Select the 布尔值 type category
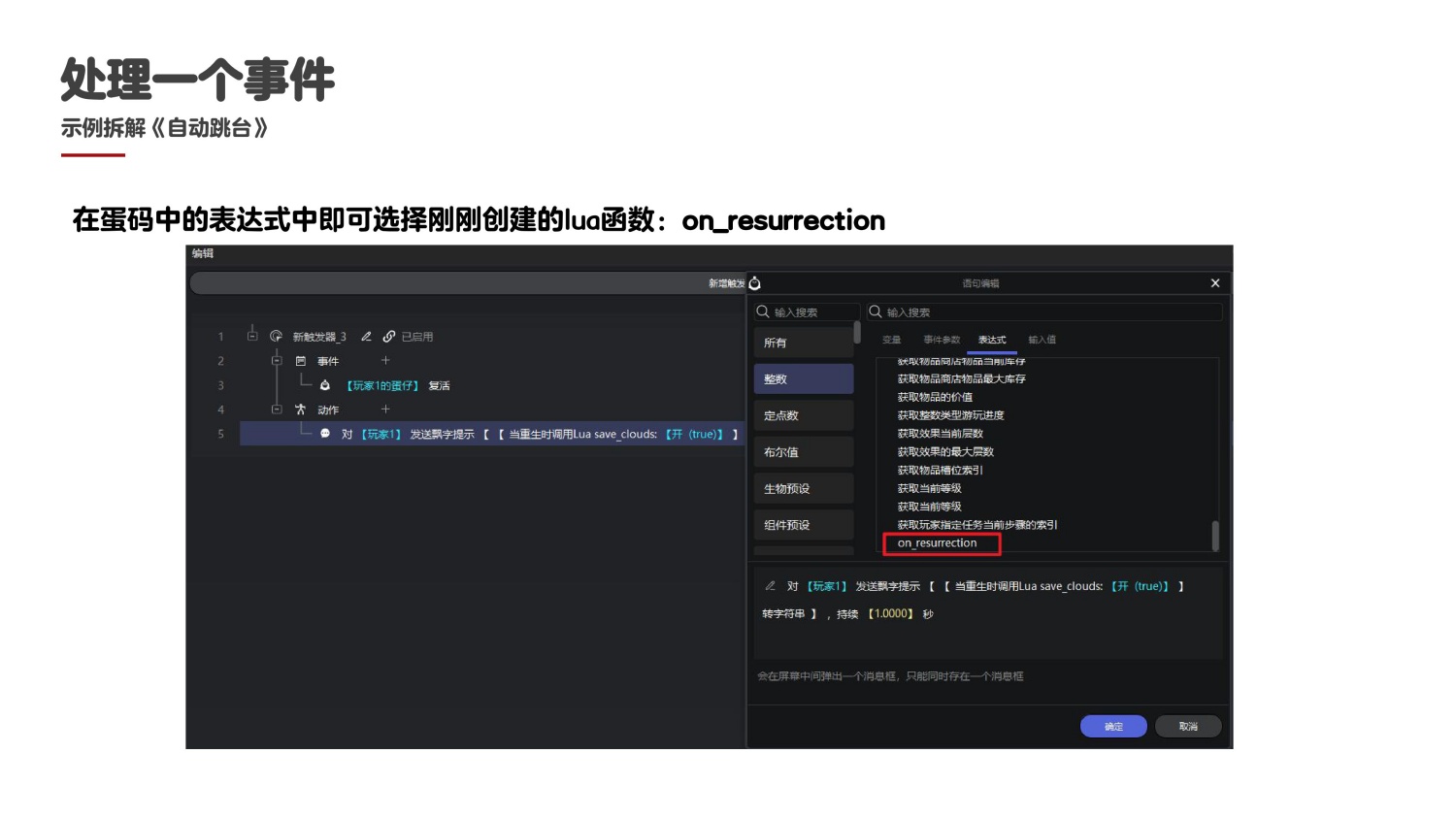Image resolution: width=1456 pixels, height=819 pixels. click(x=803, y=452)
